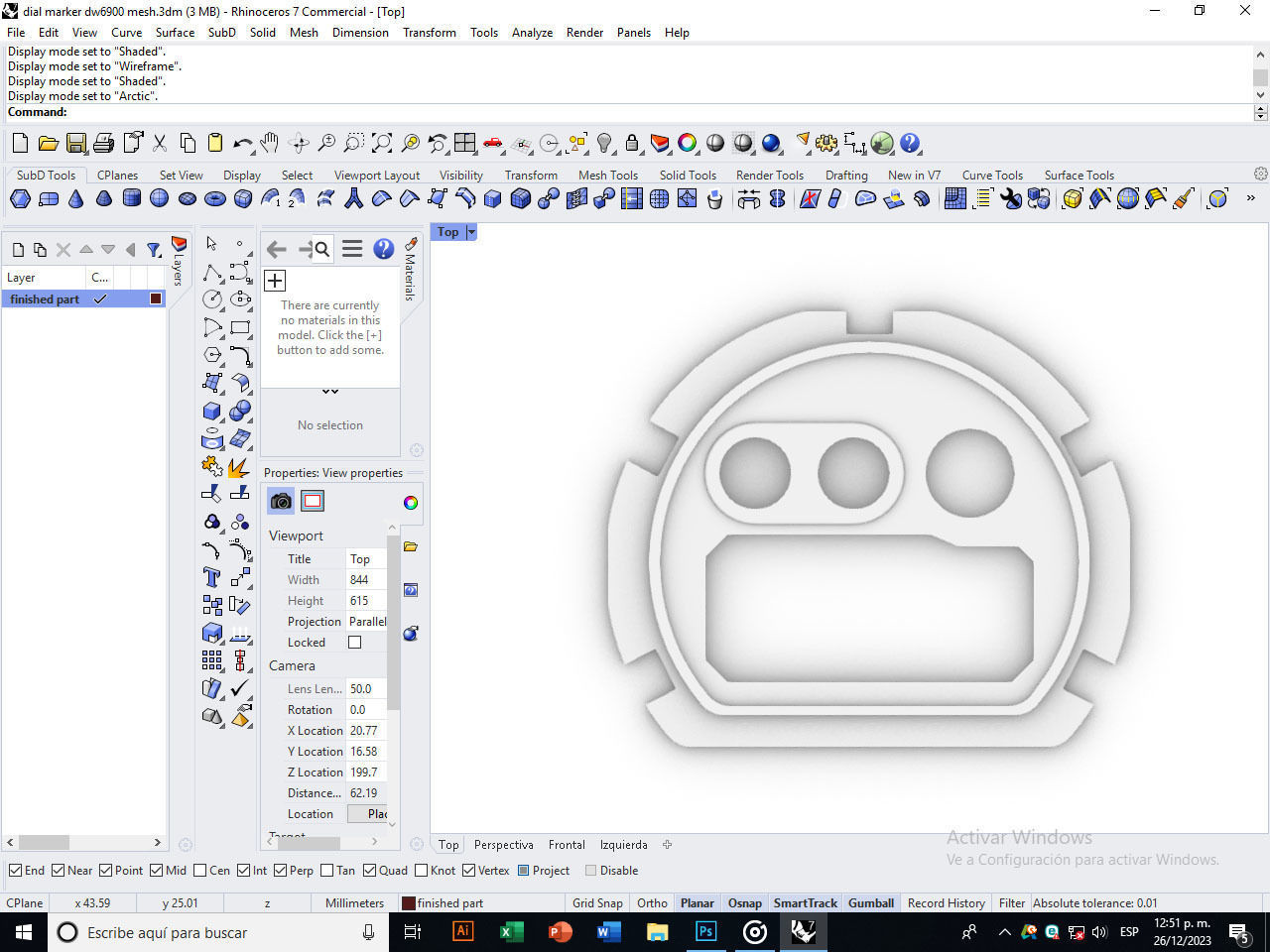Switch to the Mesh Tools toolbar tab
1270x952 pixels.
[x=608, y=175]
